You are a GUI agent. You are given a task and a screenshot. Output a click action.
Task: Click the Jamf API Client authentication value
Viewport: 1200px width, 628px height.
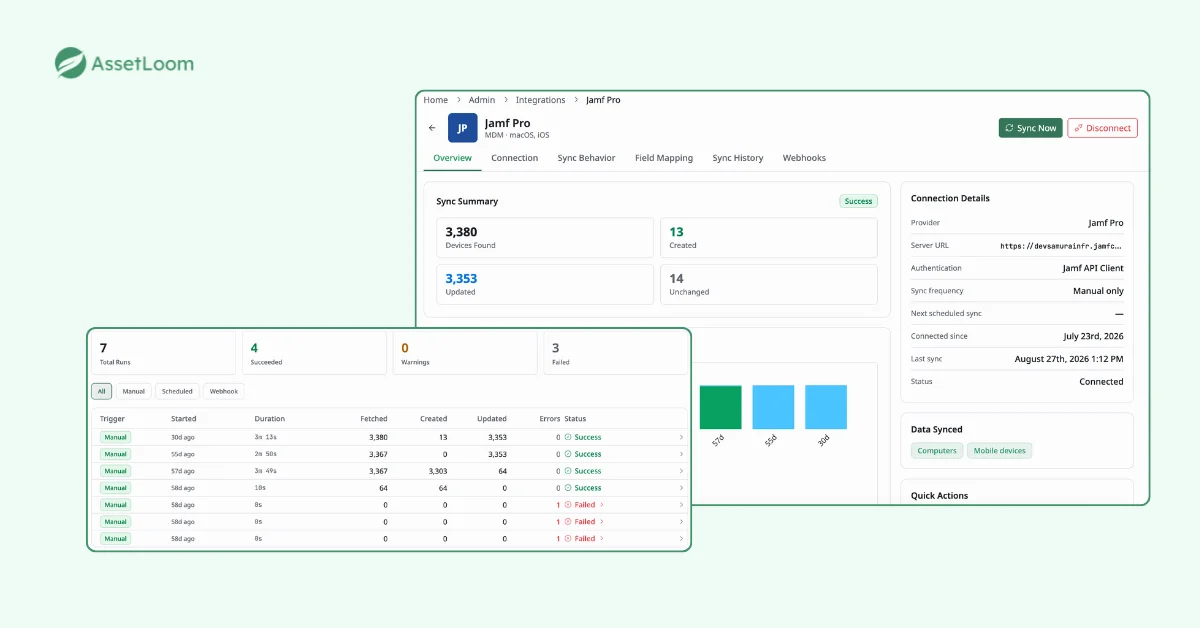[x=1093, y=268]
